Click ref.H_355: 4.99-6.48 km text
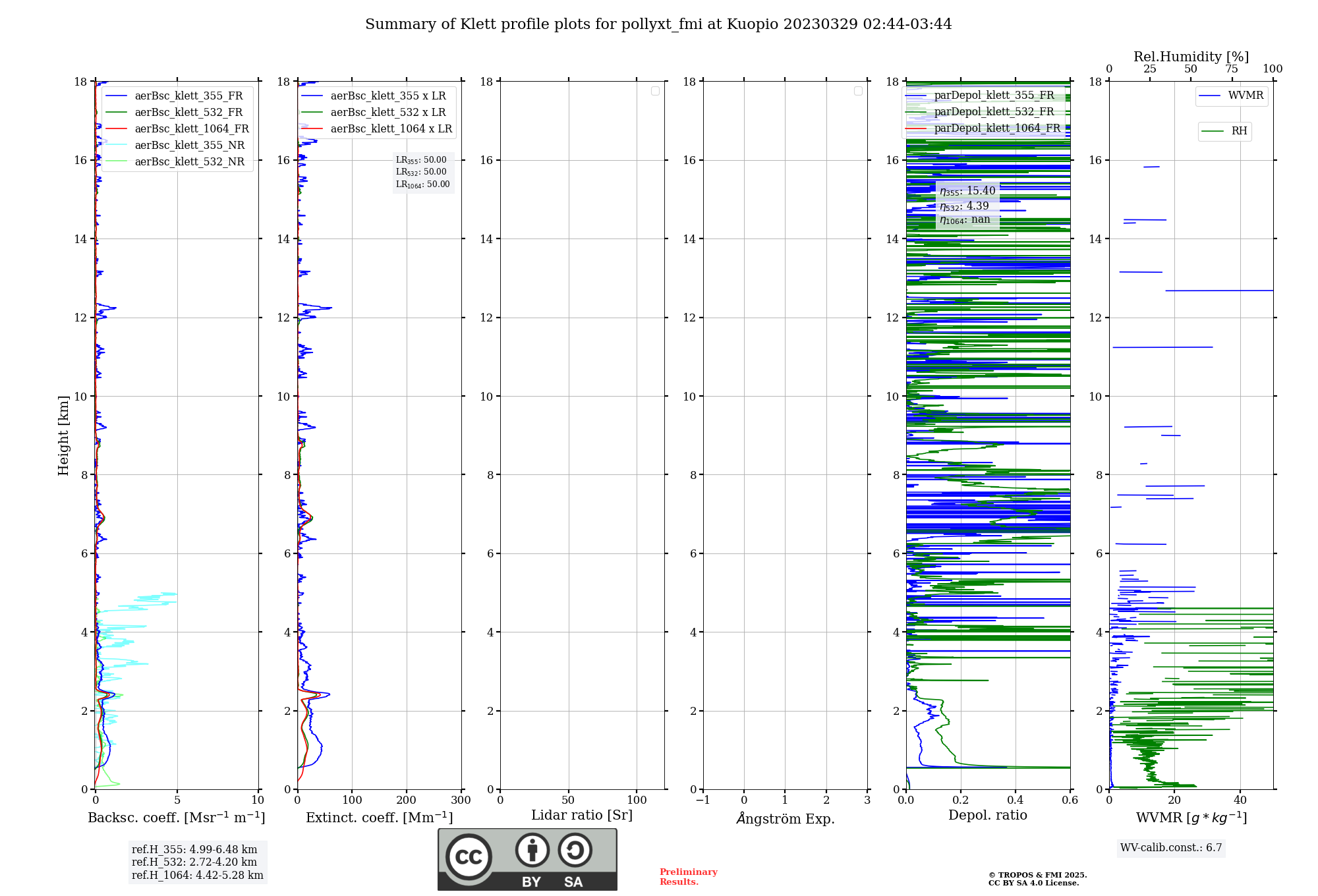Viewport: 1318px width, 896px height. point(194,850)
